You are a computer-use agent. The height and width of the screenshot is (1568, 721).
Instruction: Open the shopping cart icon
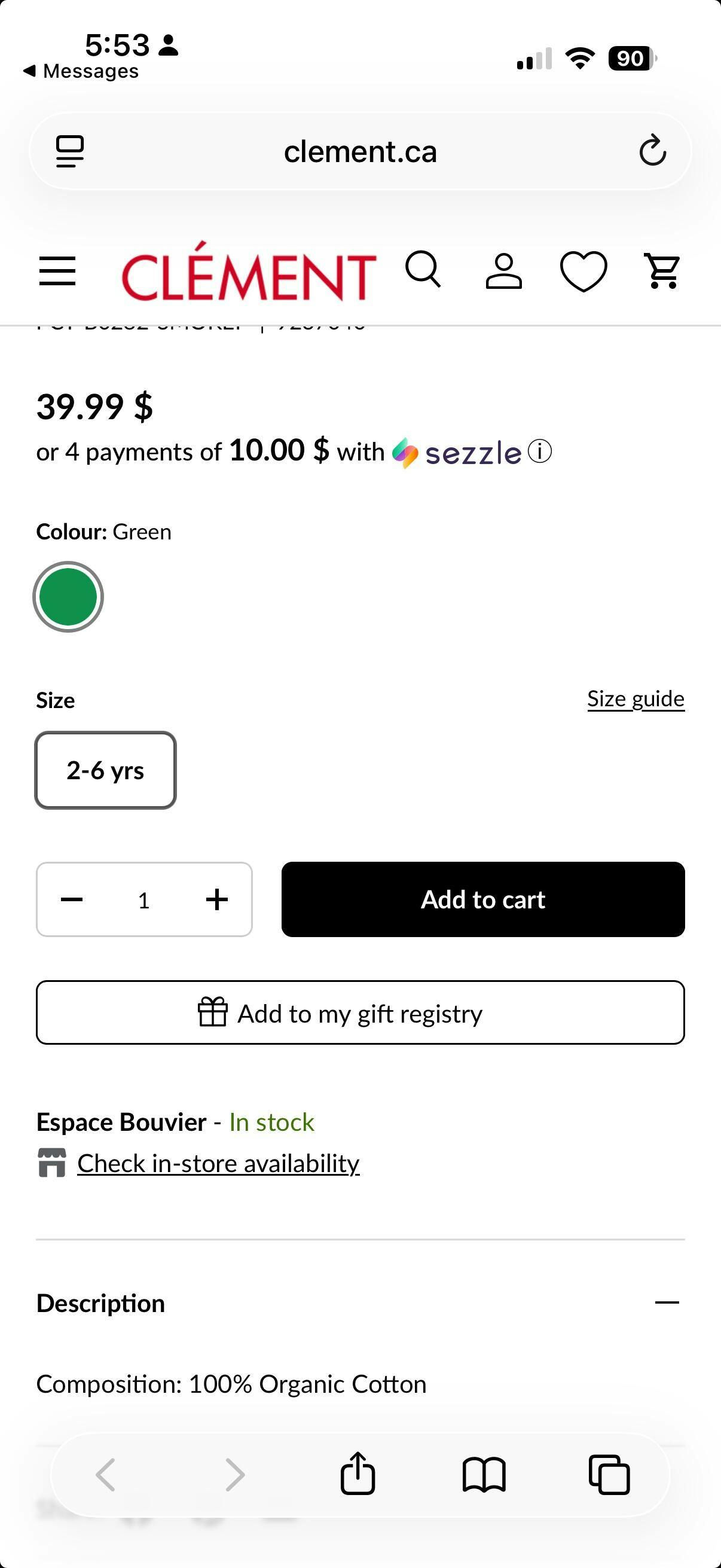coord(662,271)
